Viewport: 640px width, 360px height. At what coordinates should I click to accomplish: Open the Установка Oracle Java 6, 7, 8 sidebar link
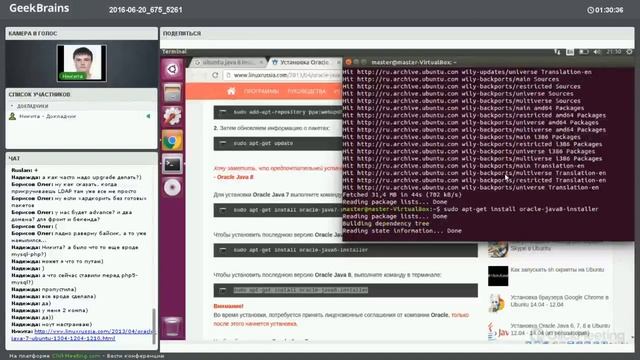[560, 329]
